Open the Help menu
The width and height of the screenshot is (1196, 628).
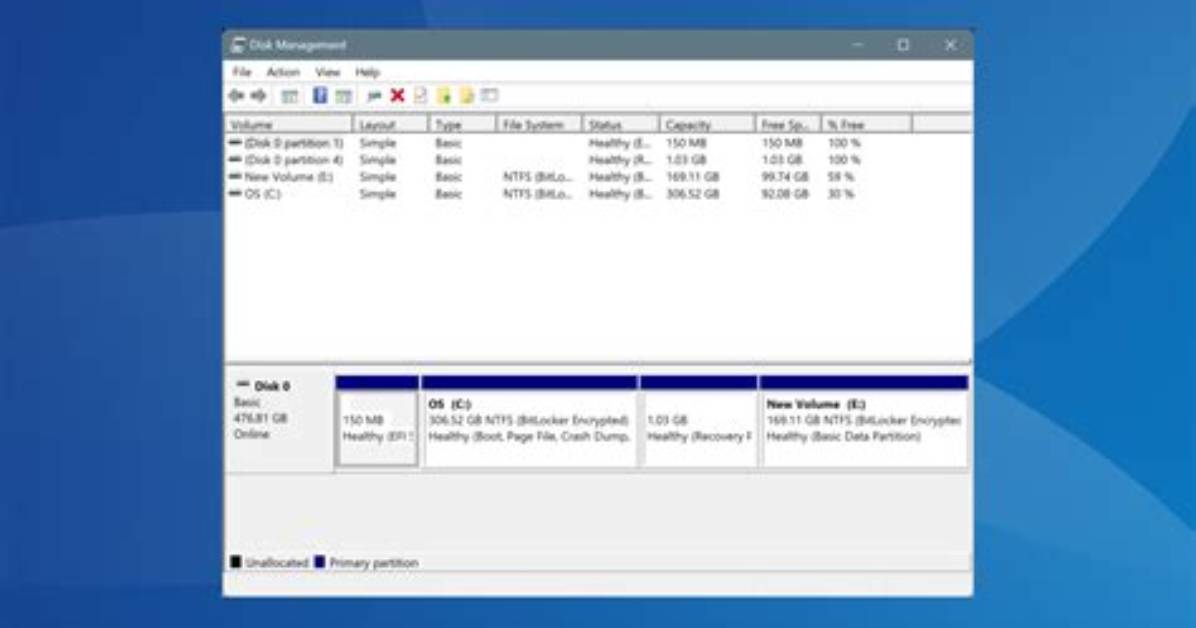pyautogui.click(x=368, y=72)
